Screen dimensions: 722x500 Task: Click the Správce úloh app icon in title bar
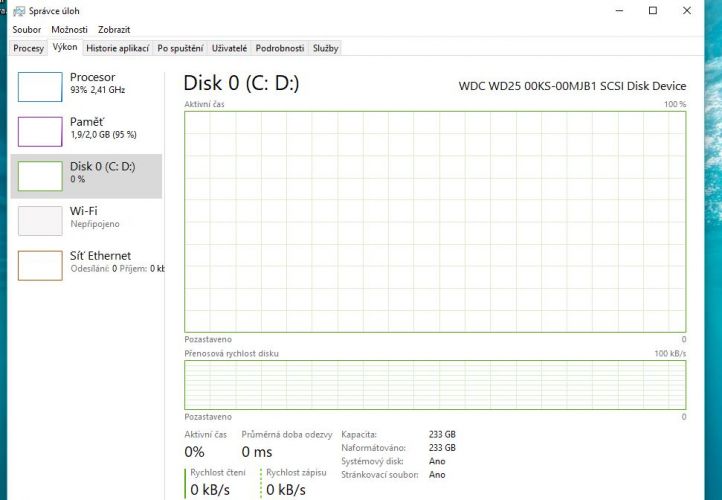pos(19,11)
